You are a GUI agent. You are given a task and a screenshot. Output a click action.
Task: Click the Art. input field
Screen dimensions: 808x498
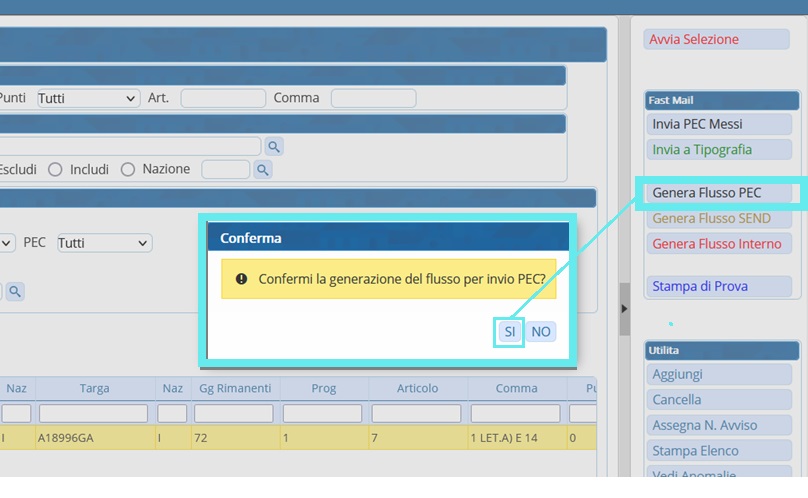coord(223,98)
